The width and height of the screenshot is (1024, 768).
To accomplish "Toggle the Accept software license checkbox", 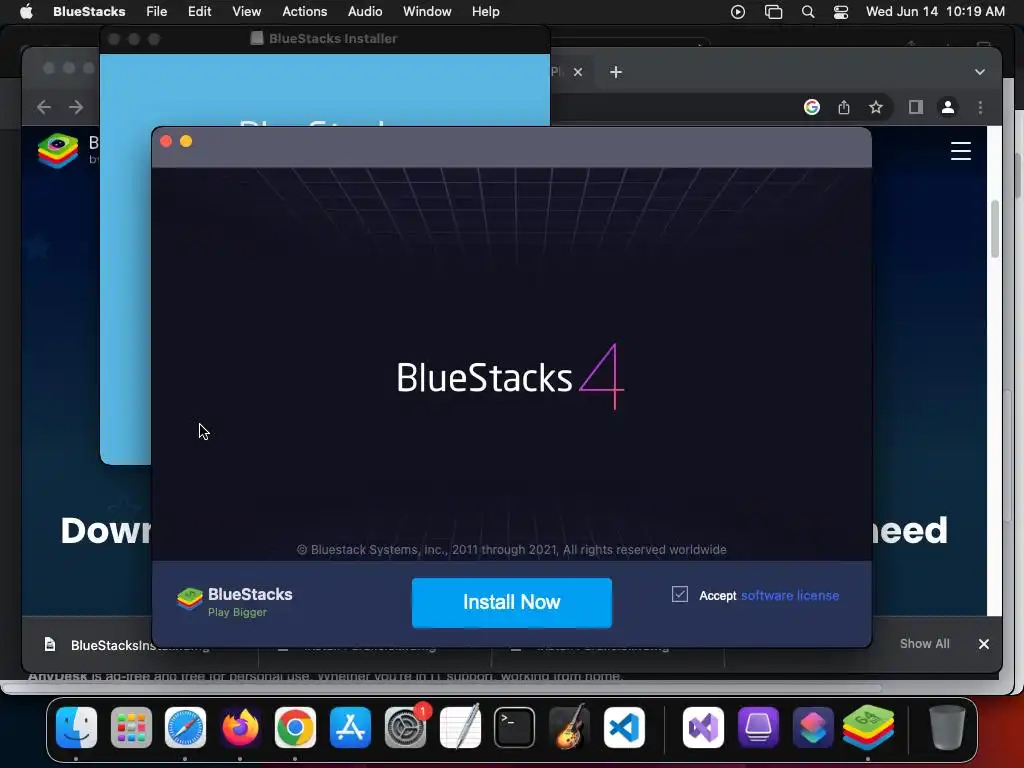I will tap(680, 594).
